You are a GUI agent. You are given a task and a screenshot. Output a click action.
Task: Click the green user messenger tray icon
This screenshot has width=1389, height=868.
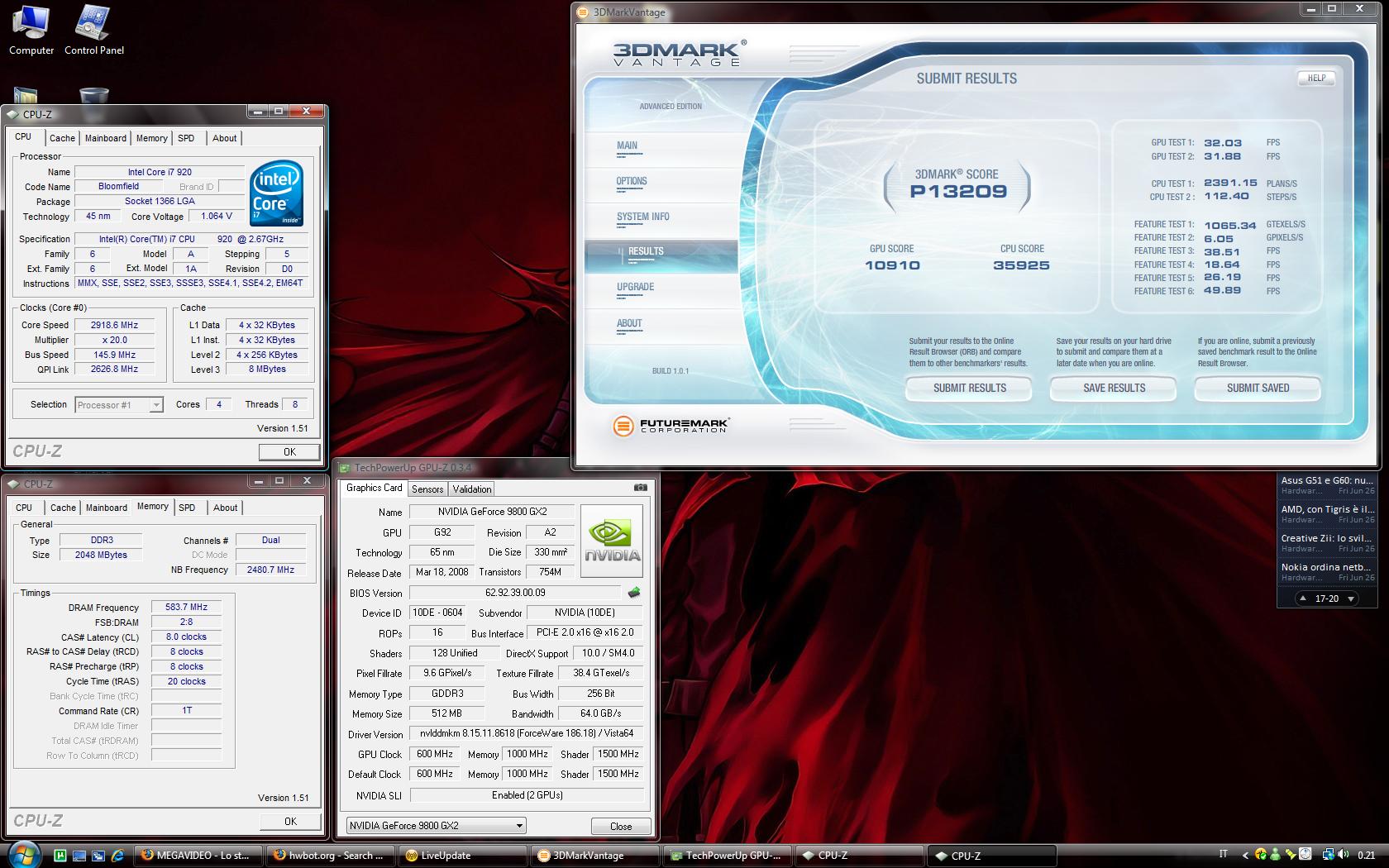pos(1275,854)
